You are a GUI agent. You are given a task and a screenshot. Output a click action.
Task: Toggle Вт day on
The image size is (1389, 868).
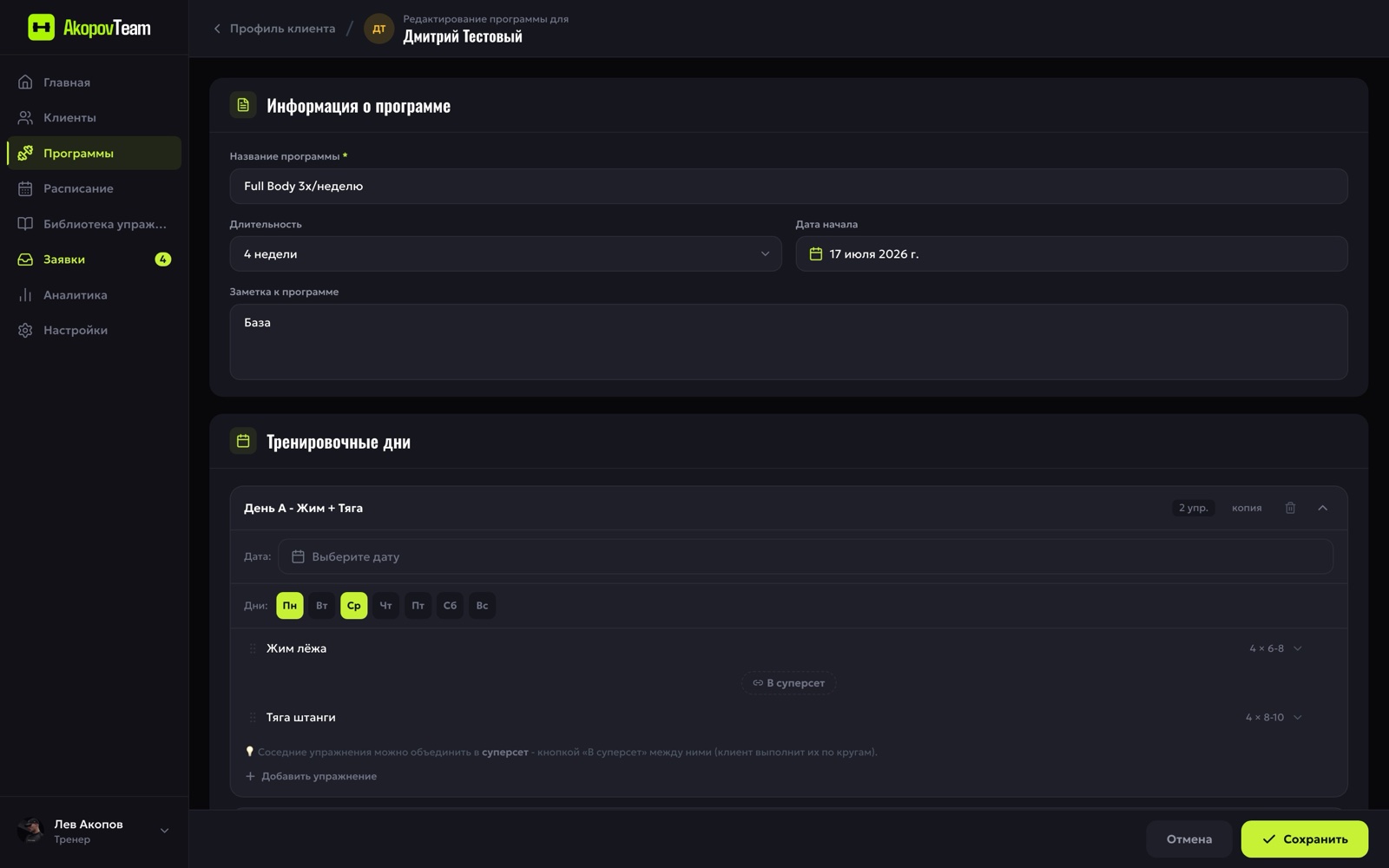(x=322, y=606)
